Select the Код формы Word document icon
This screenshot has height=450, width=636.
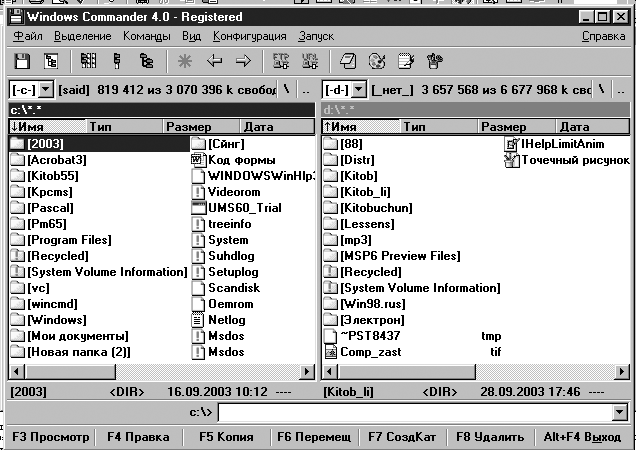click(x=198, y=160)
